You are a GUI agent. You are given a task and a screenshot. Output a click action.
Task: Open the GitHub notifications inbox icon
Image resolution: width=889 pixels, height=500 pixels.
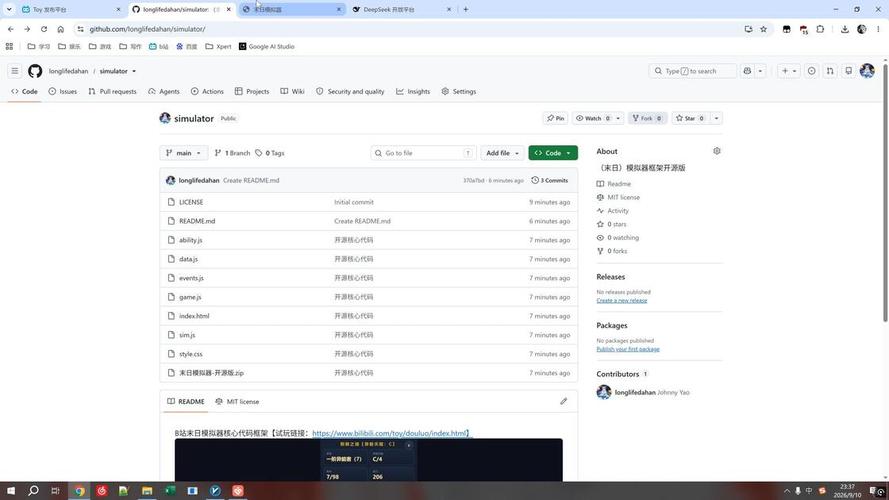point(849,71)
